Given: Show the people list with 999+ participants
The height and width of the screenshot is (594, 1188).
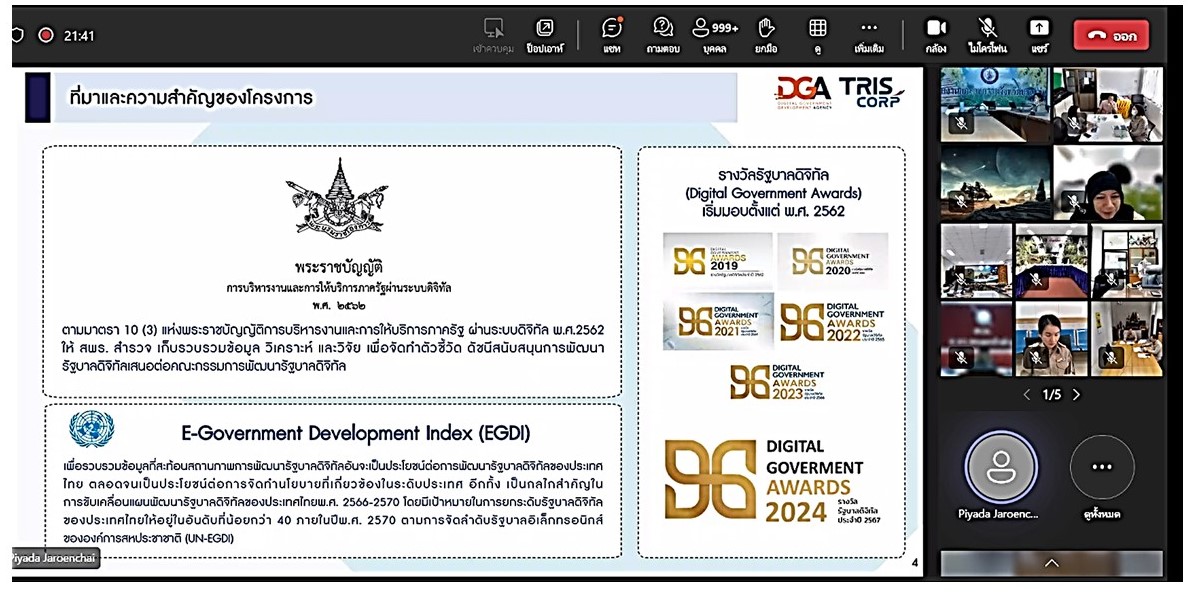Looking at the screenshot, I should (714, 35).
